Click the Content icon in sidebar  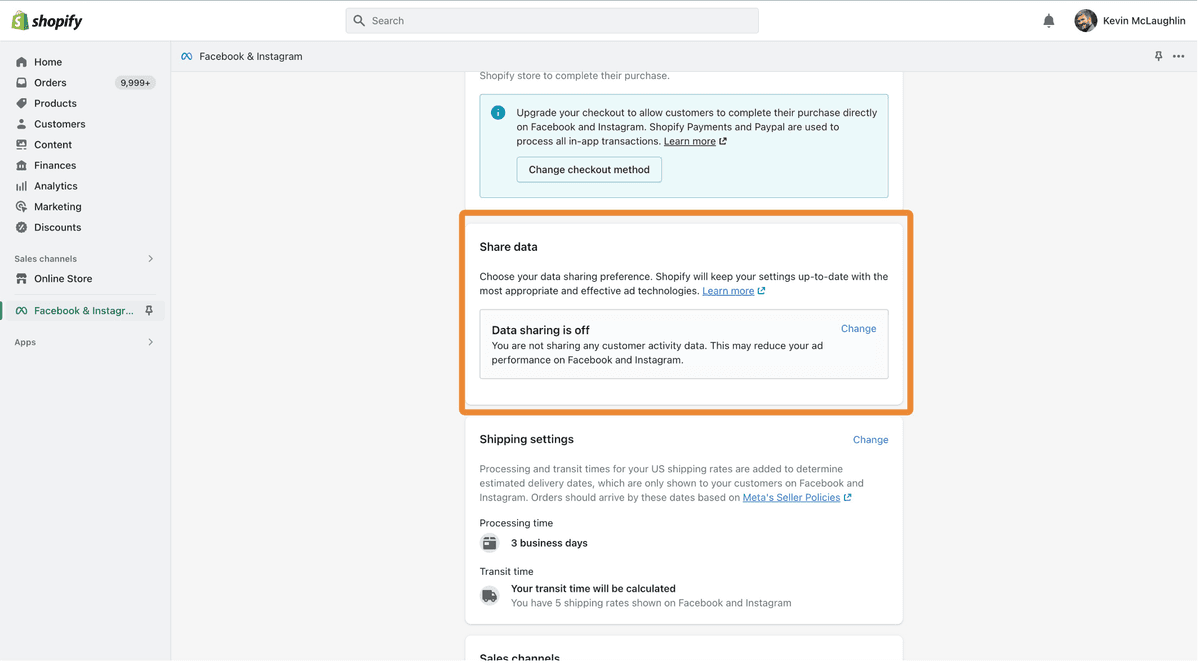point(22,145)
